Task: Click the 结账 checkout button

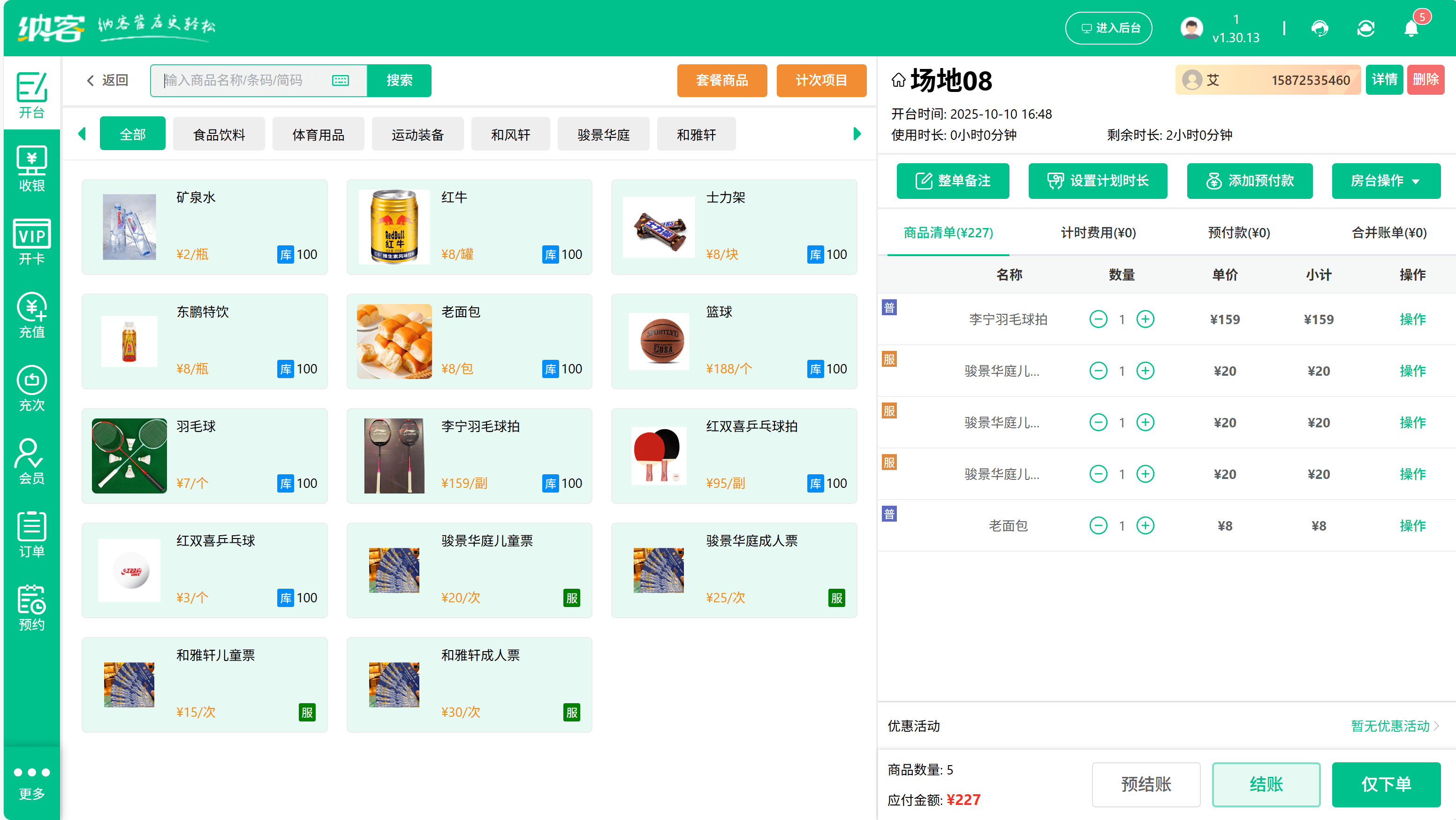Action: tap(1266, 784)
